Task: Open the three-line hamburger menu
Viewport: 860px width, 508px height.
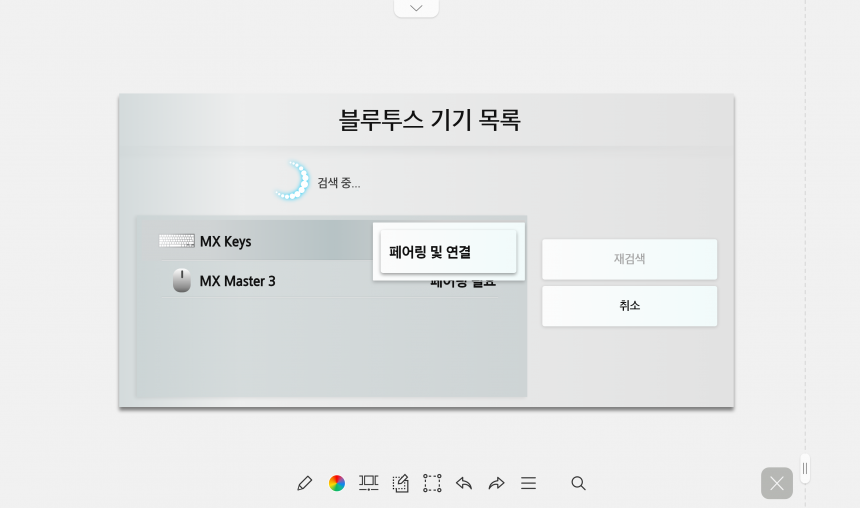Action: (529, 483)
